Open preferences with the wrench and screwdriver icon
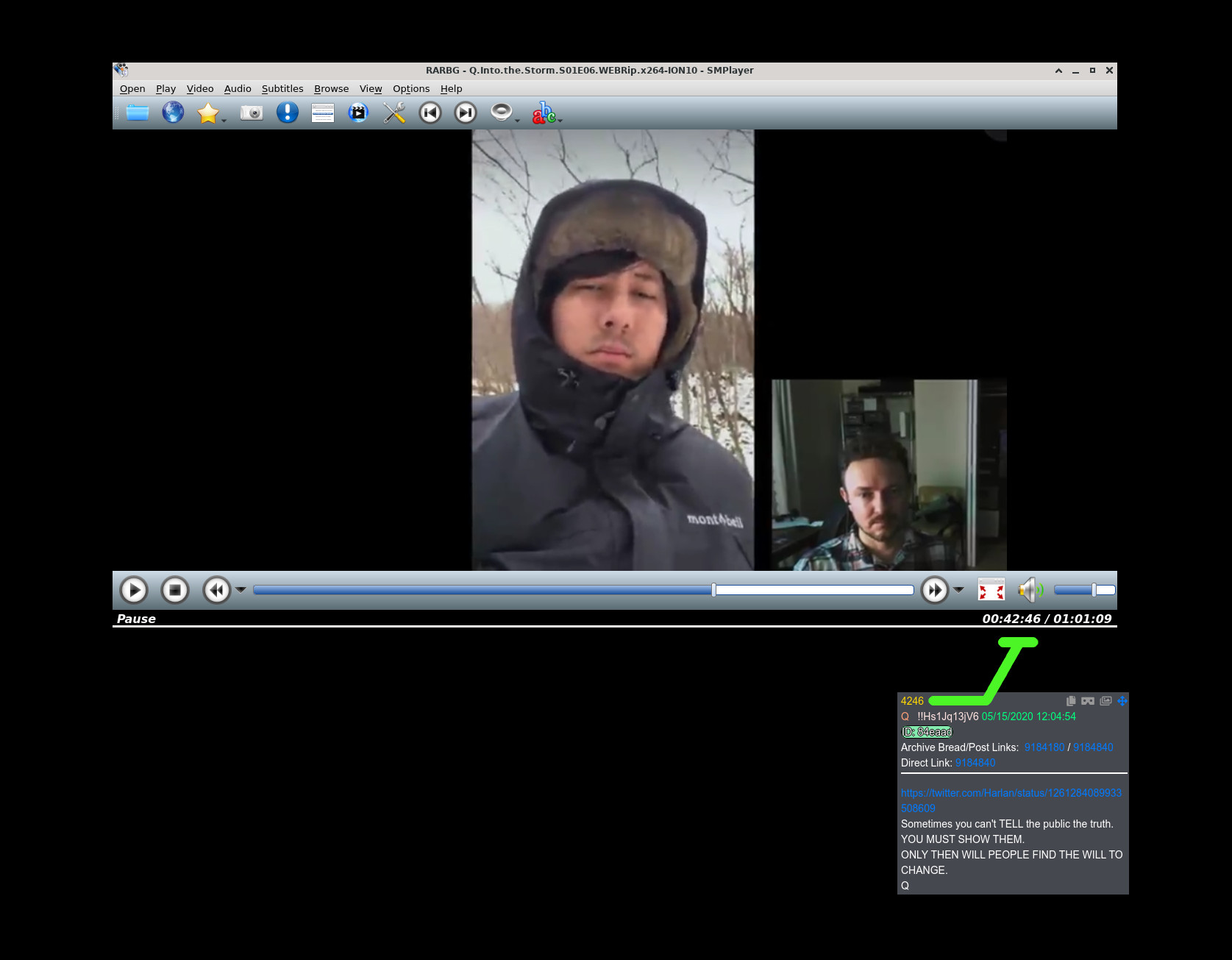The width and height of the screenshot is (1232, 960). [394, 113]
